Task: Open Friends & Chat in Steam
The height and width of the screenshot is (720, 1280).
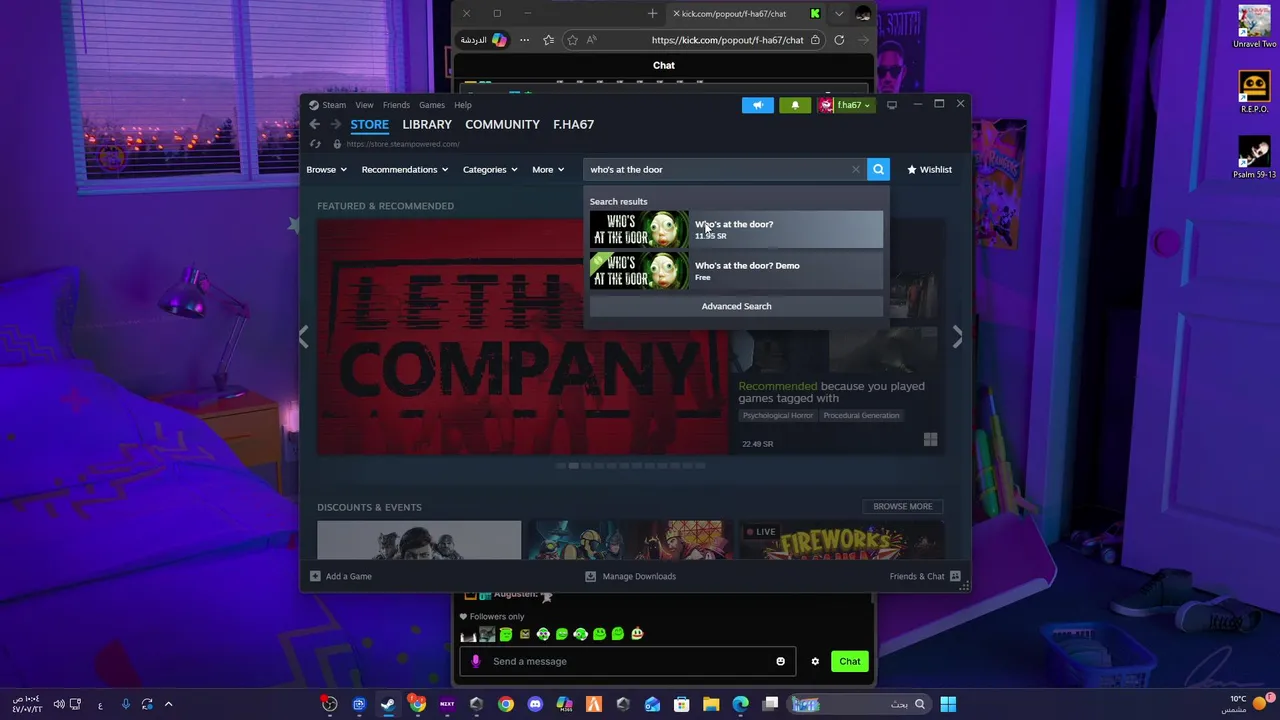Action: coord(925,576)
